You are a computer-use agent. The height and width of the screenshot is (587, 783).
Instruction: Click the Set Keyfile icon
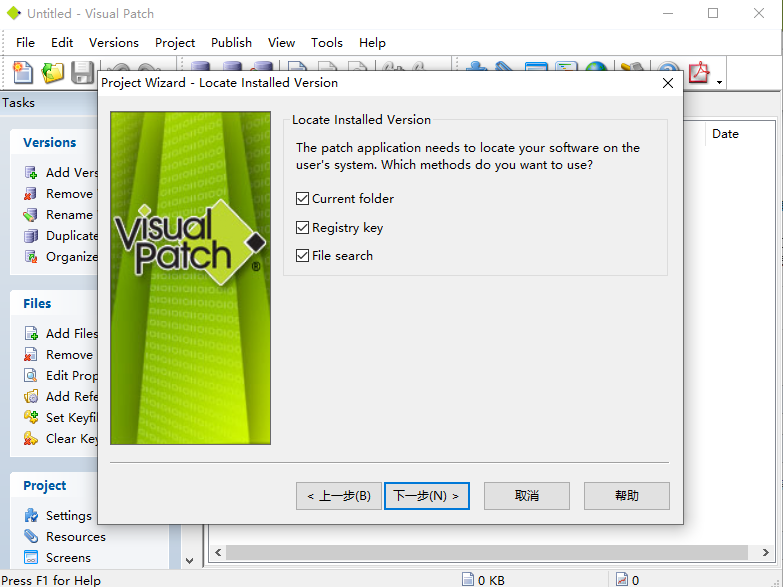coord(31,418)
